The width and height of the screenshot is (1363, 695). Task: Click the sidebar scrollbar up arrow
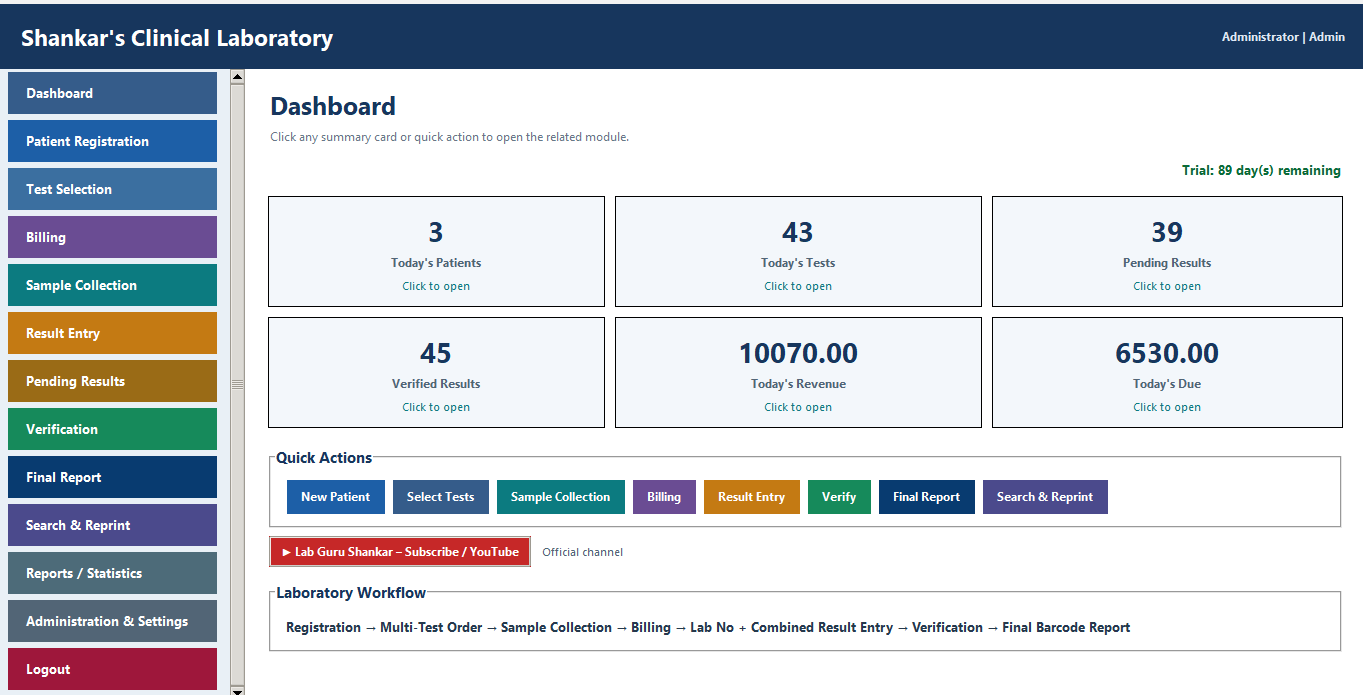point(237,76)
